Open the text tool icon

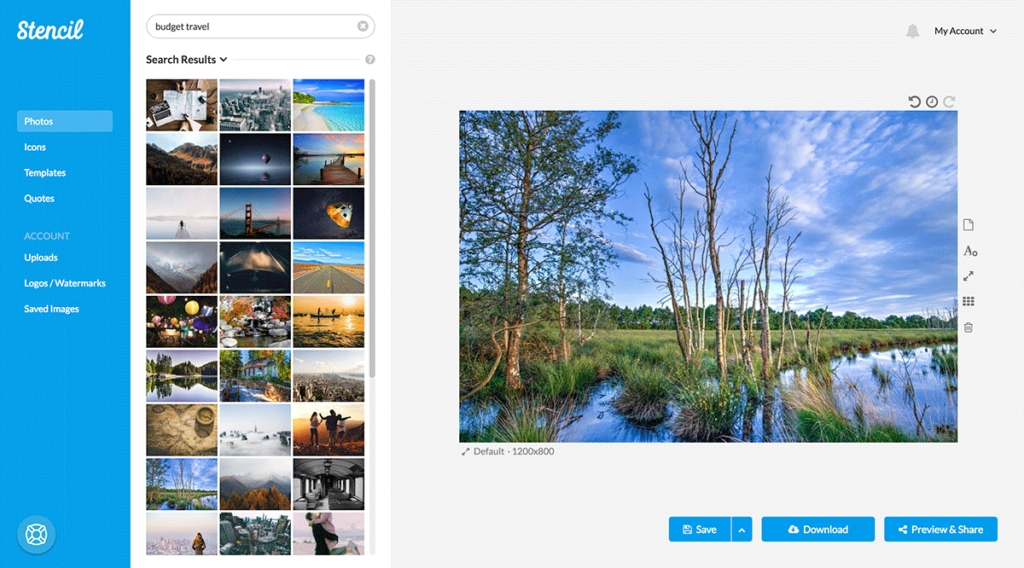pyautogui.click(x=969, y=251)
